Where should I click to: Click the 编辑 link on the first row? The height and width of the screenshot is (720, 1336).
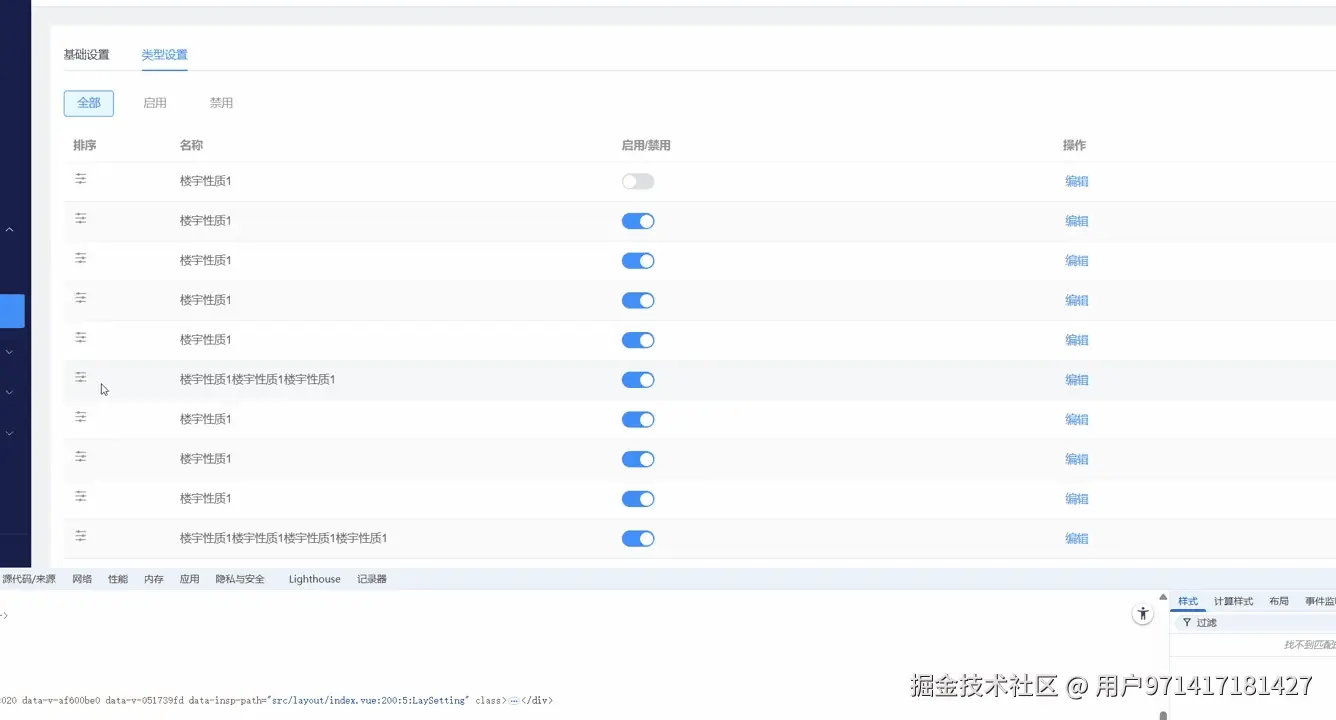coord(1076,181)
